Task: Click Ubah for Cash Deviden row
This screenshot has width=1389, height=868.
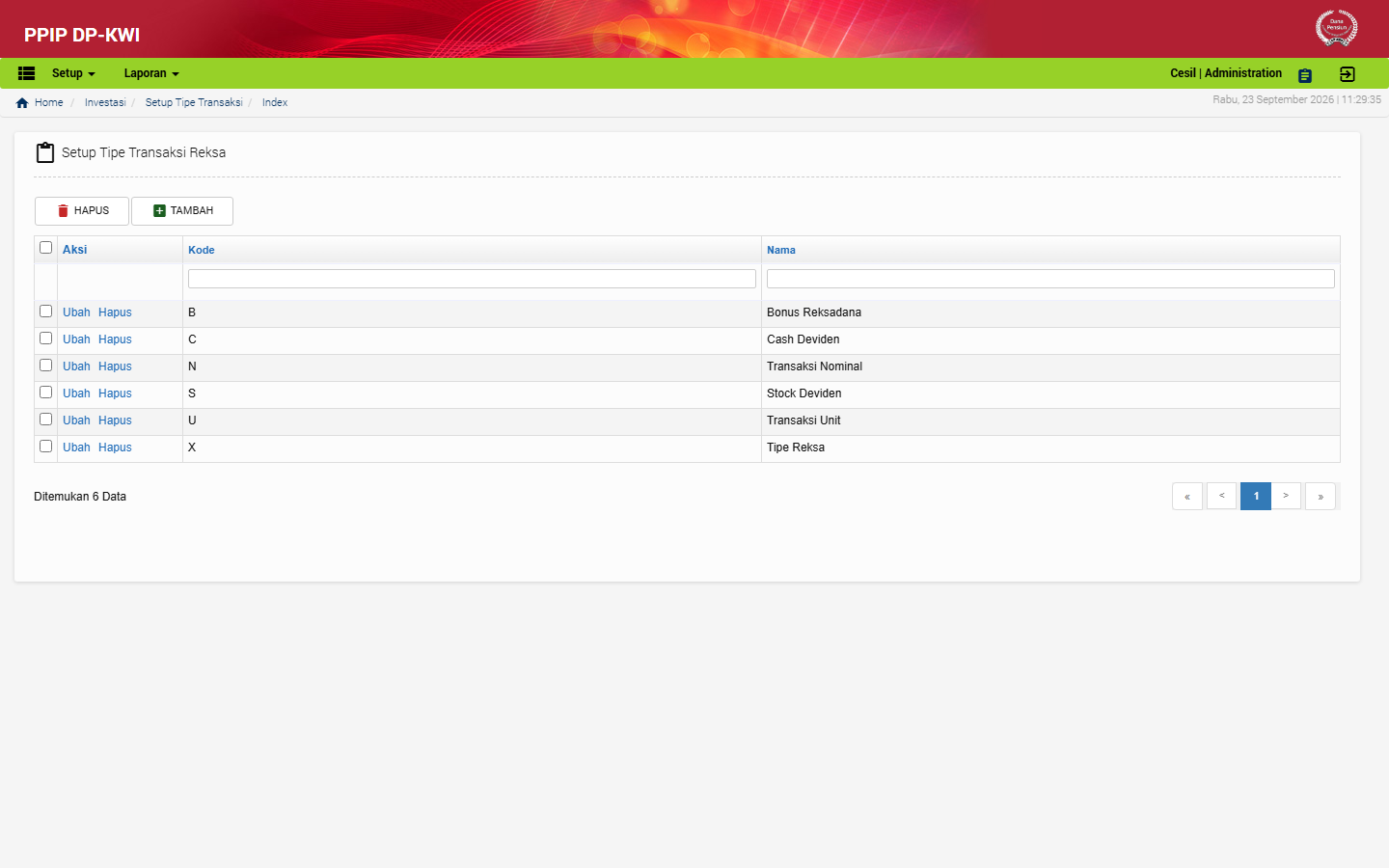Action: [x=76, y=339]
